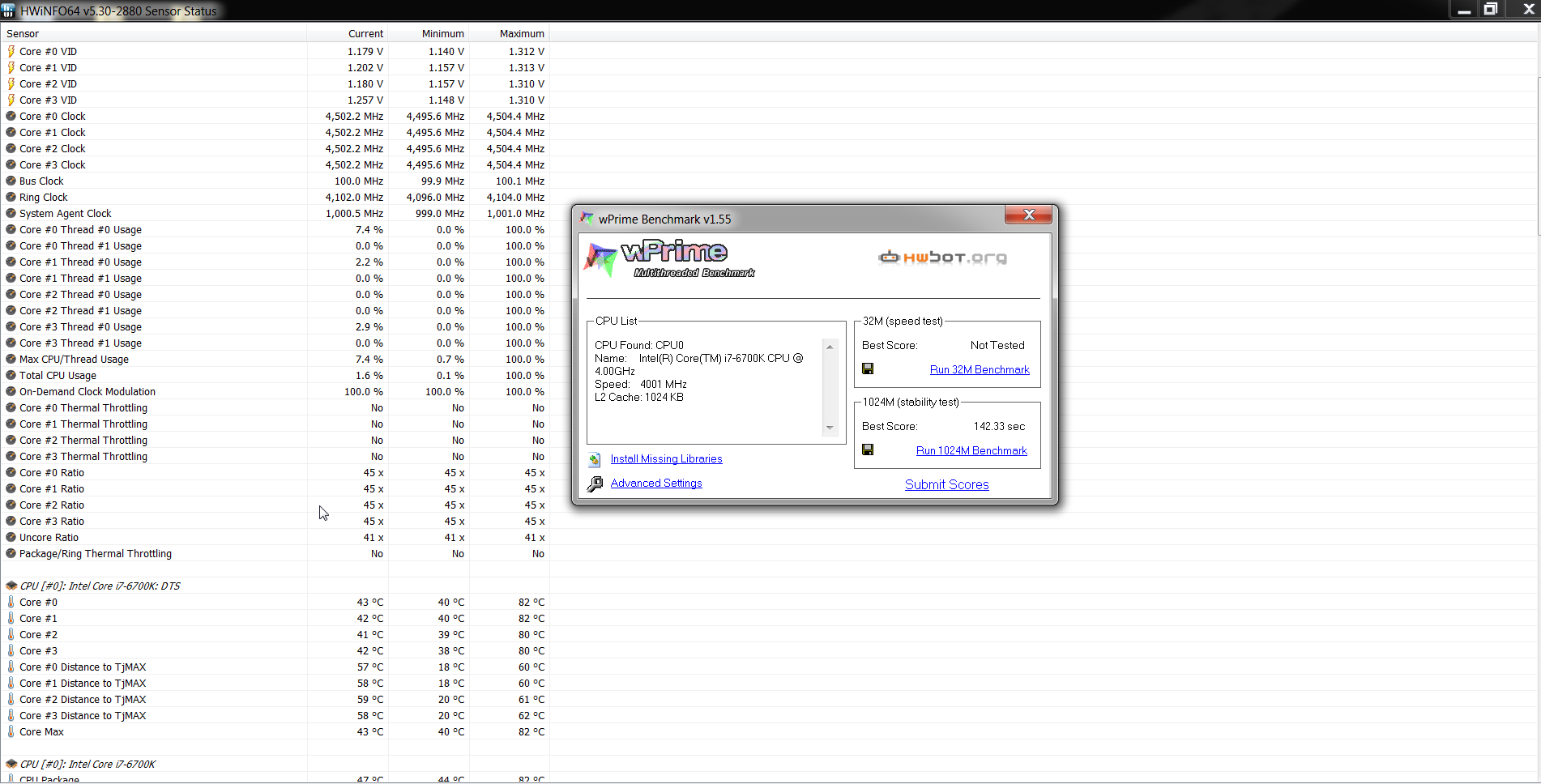The height and width of the screenshot is (784, 1541).
Task: Select the Core #3 Distance to TjMAX row
Action: point(275,715)
